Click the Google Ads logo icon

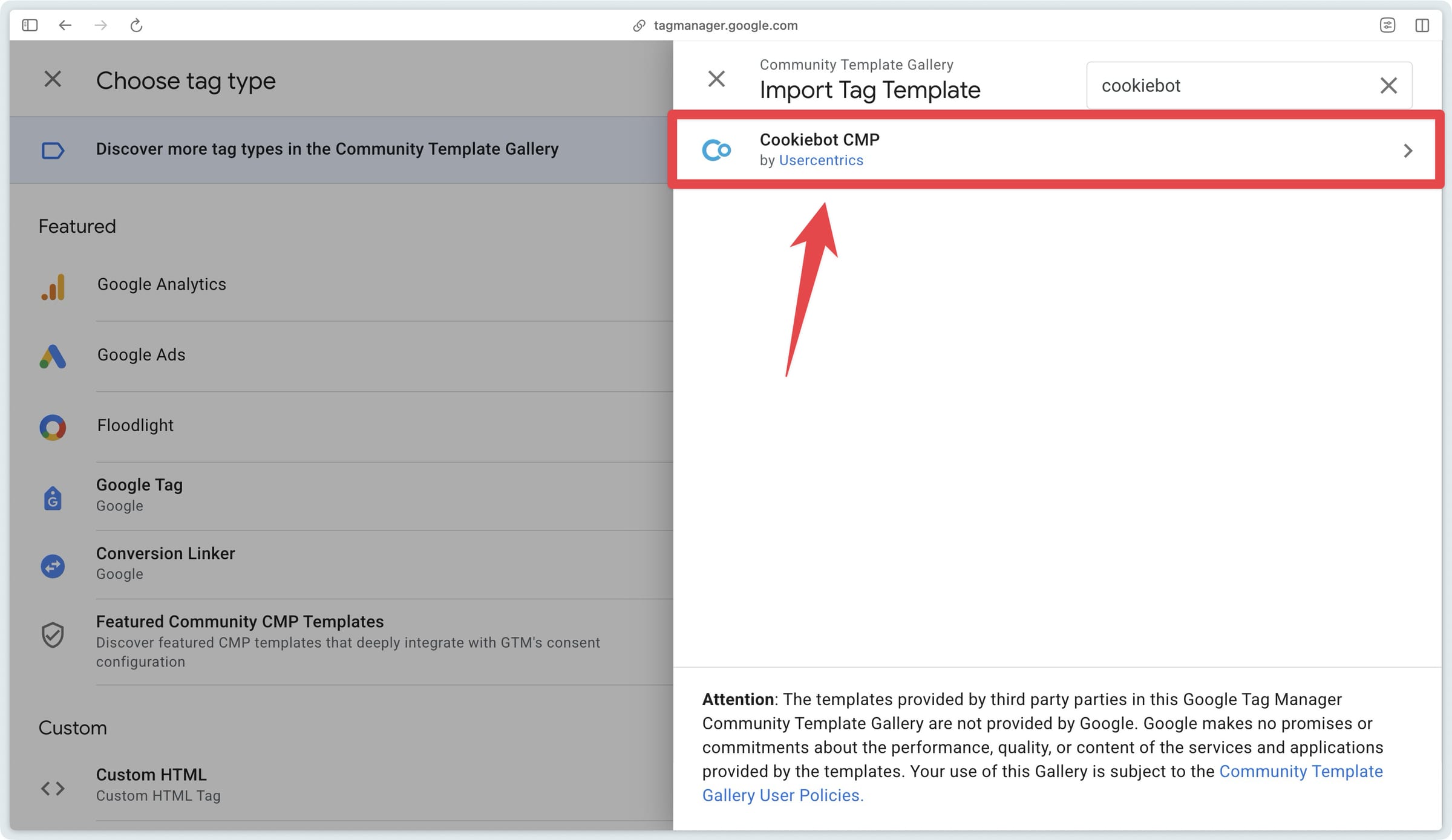(53, 356)
